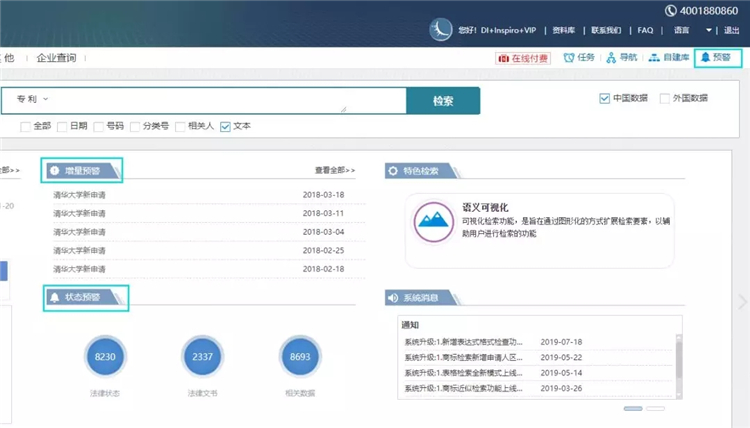Uncheck the 中国数据 checkbox

(604, 98)
